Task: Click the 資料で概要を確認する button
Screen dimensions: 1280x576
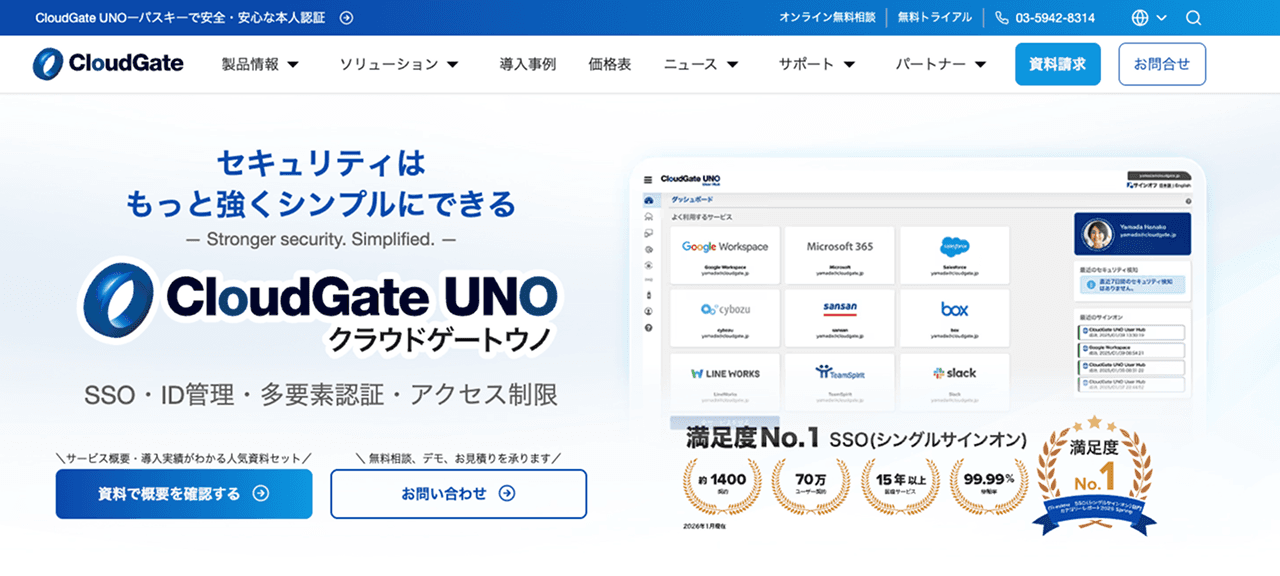Action: [184, 494]
